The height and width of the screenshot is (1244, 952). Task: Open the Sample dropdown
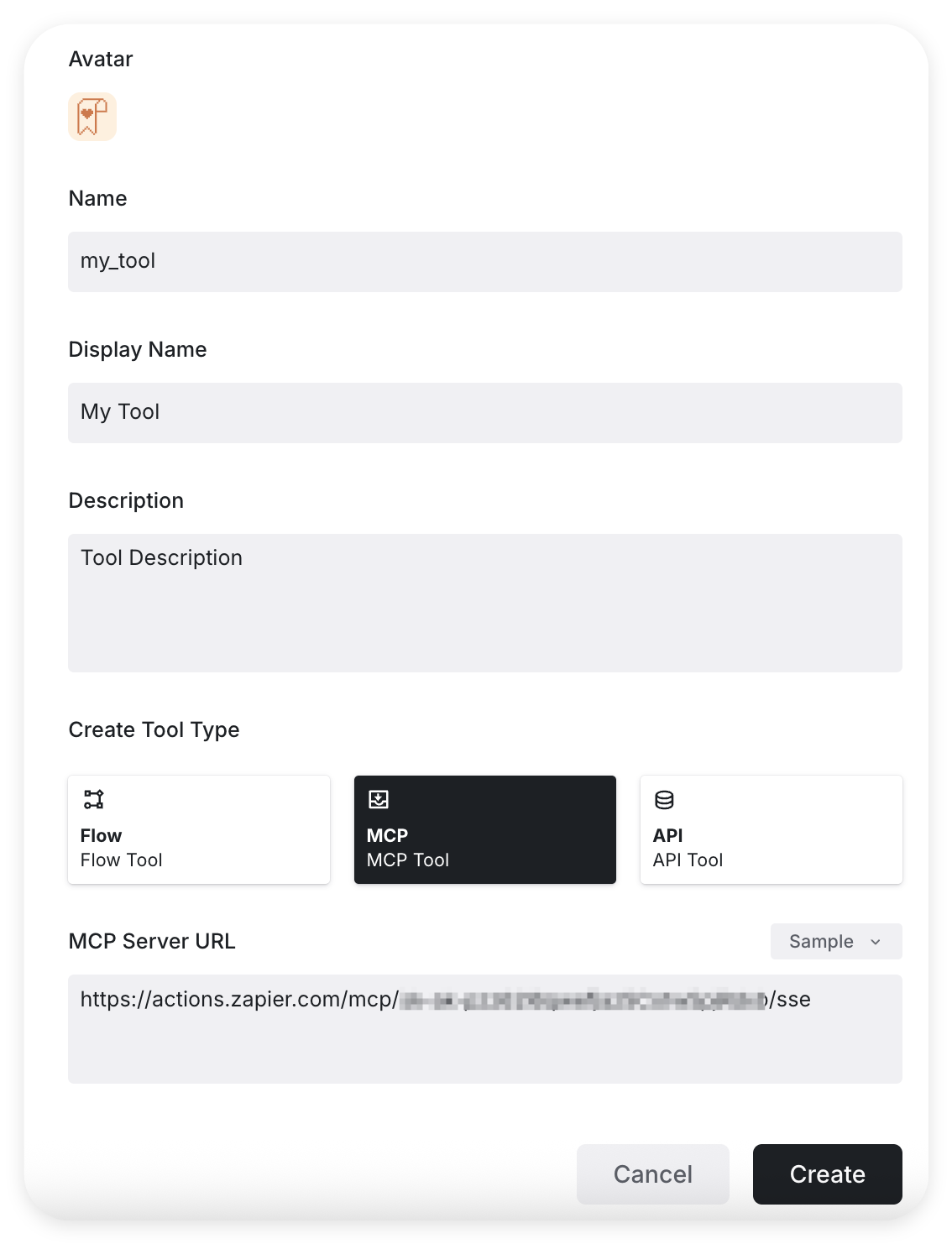click(822, 941)
